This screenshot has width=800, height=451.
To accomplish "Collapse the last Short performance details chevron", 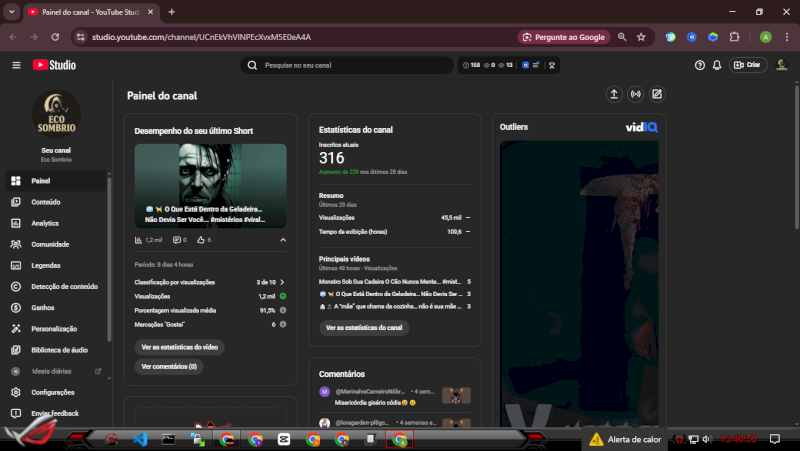I will tap(282, 240).
